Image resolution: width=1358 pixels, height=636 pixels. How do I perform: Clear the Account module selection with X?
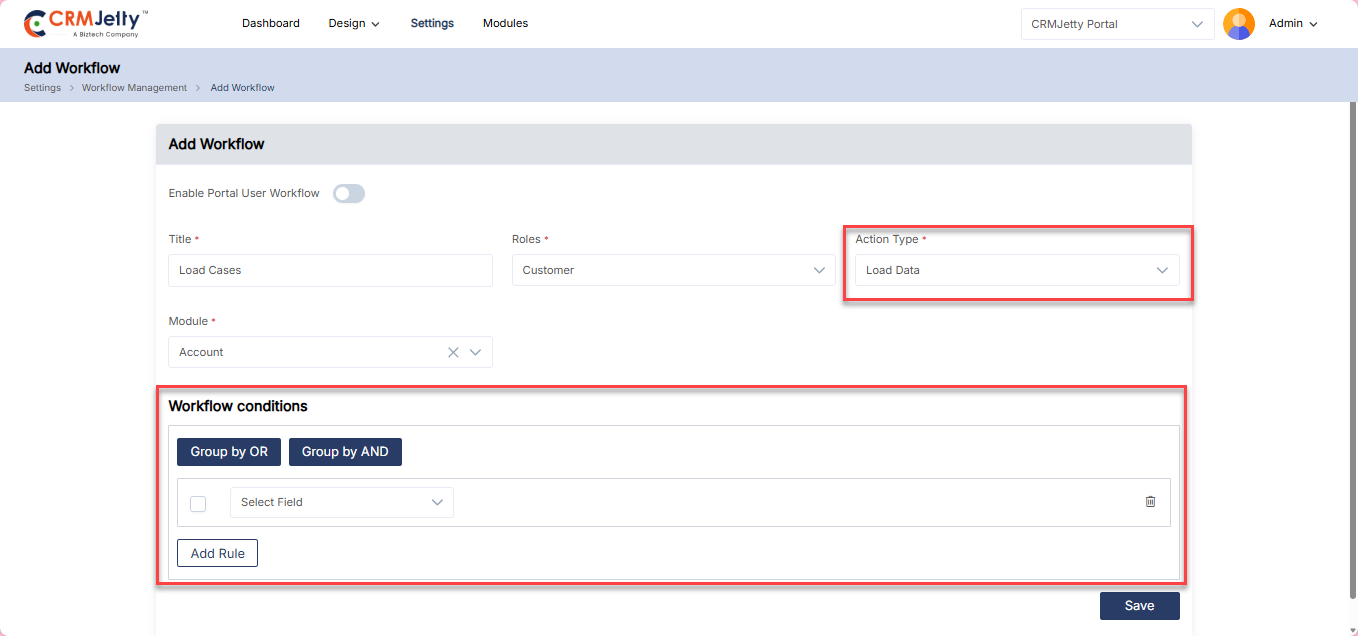(453, 352)
